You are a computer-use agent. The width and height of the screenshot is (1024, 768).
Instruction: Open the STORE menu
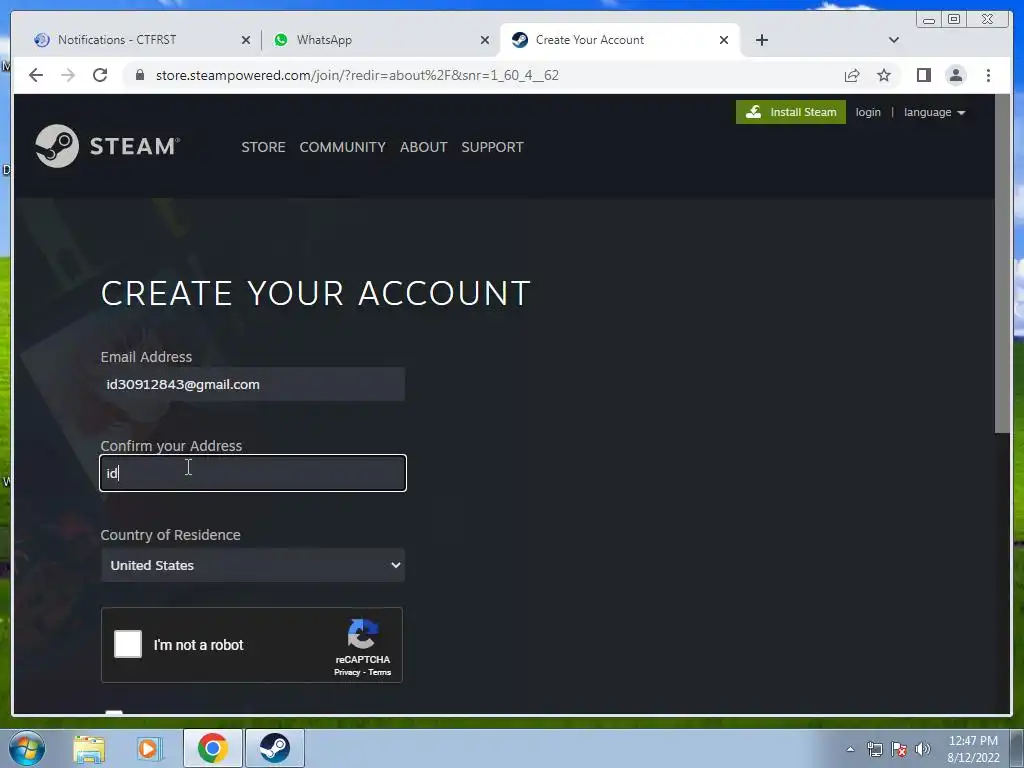pyautogui.click(x=263, y=147)
